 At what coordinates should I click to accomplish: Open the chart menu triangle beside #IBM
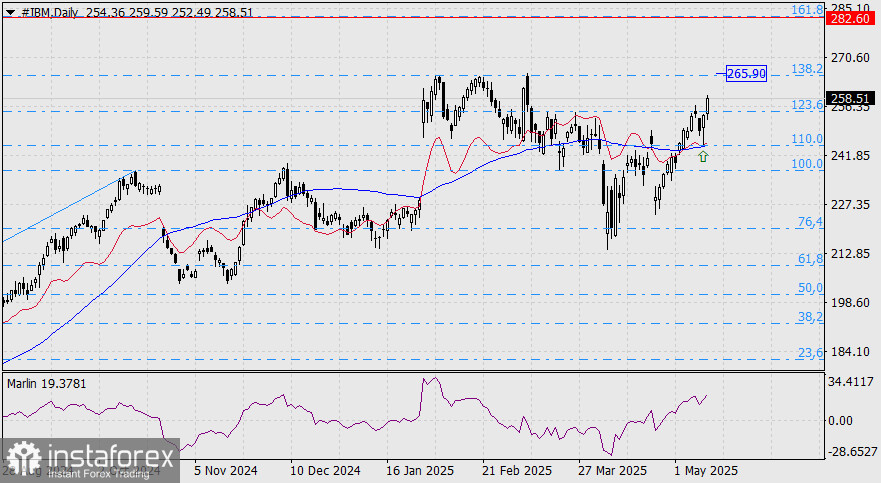(10, 12)
